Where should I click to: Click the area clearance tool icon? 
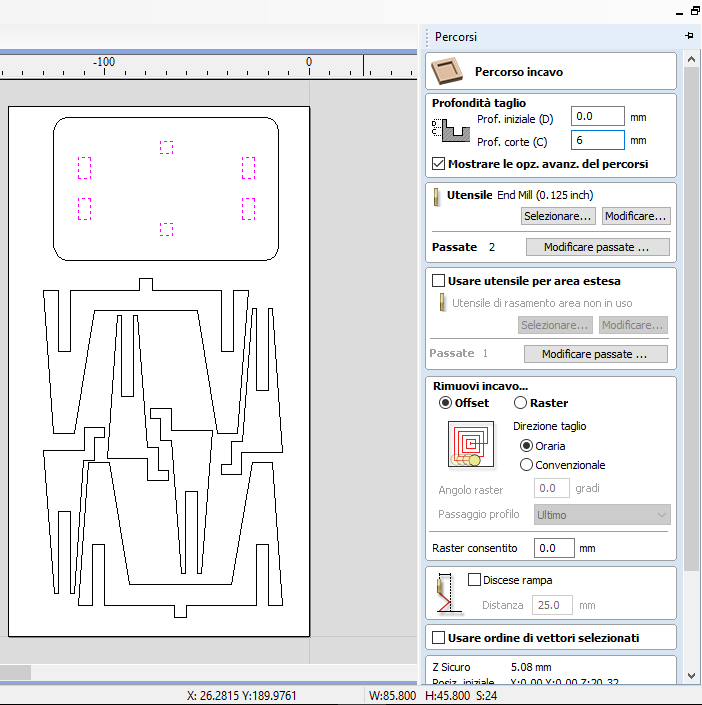[442, 302]
